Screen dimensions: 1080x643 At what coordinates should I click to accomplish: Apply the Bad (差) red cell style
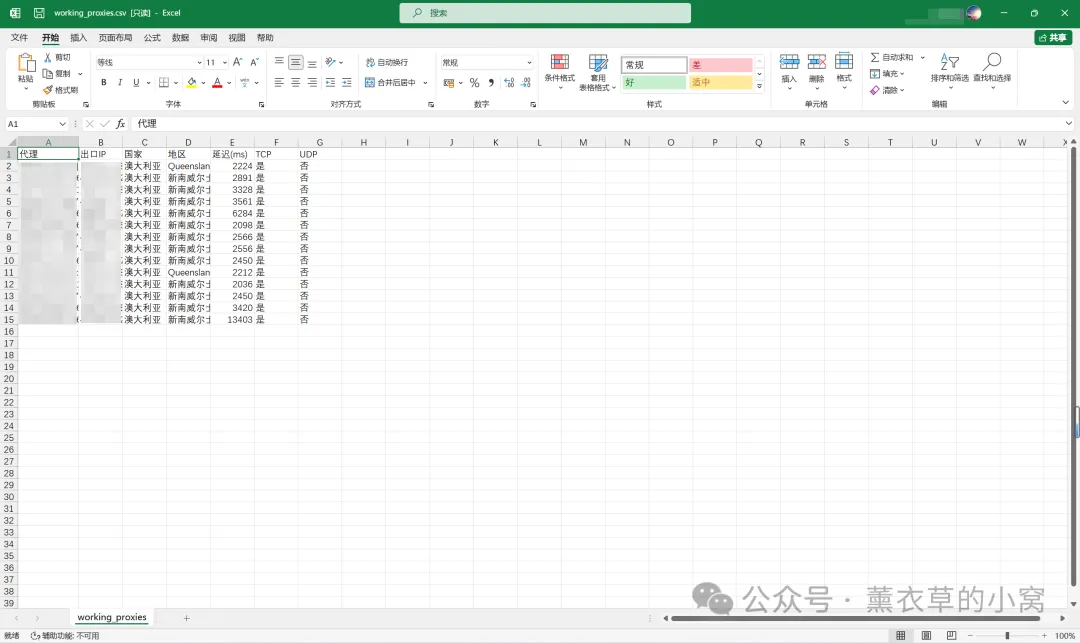point(721,65)
